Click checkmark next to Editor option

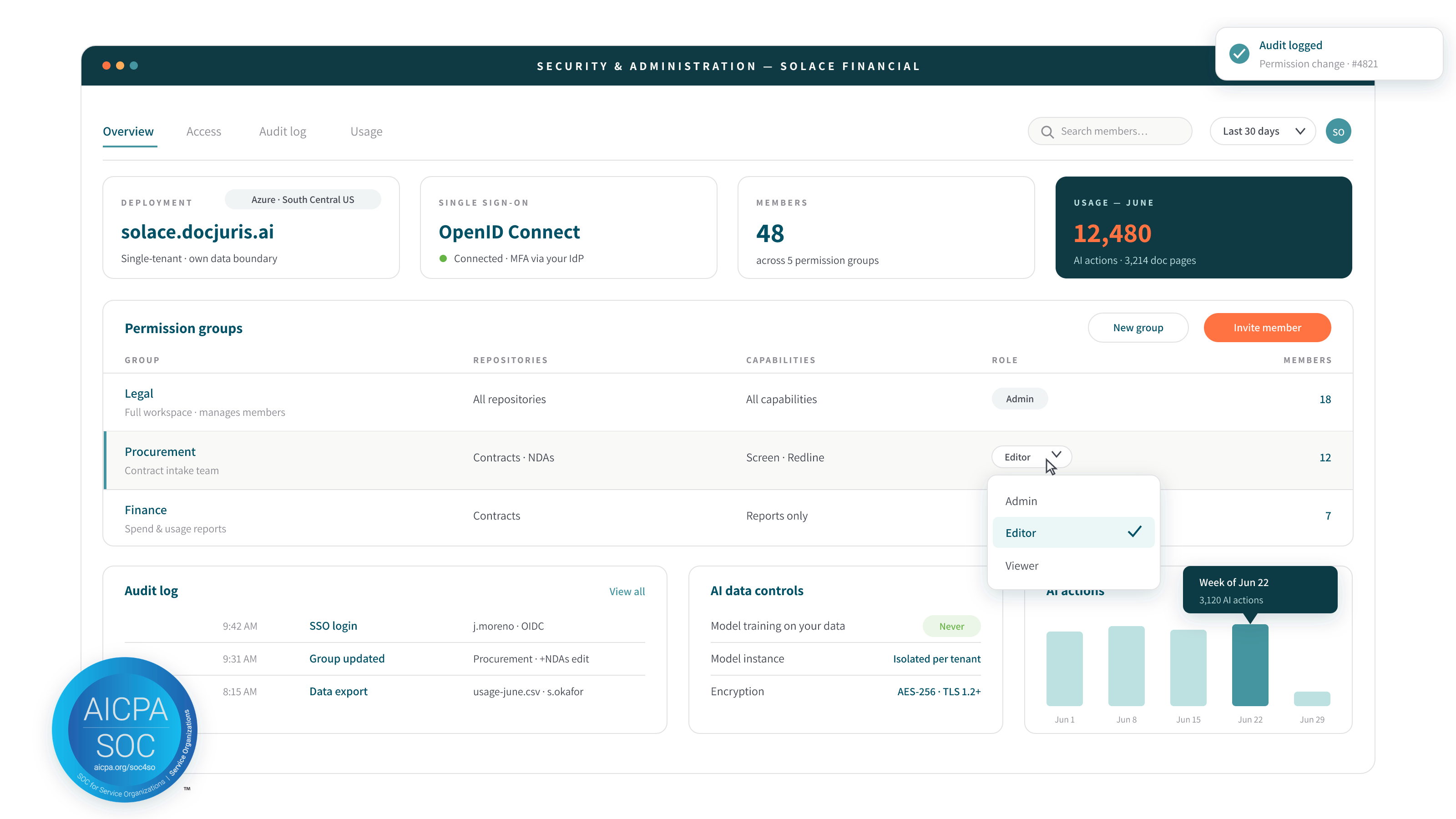click(1134, 532)
